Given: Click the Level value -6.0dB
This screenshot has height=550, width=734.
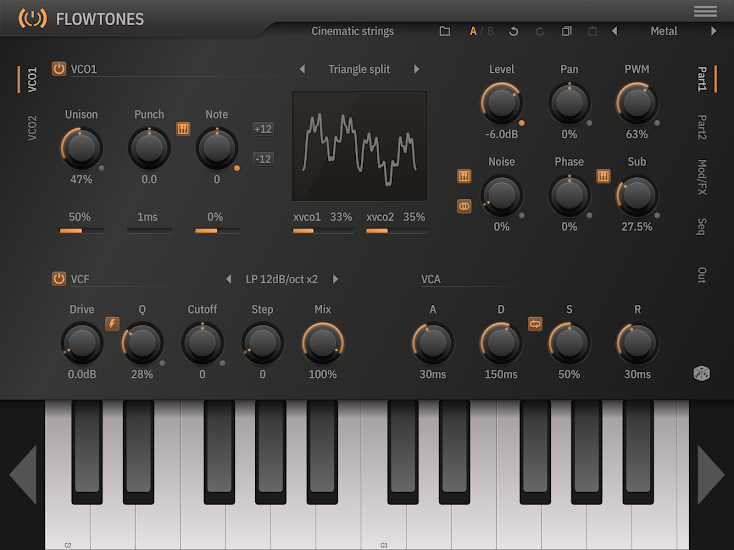Looking at the screenshot, I should pyautogui.click(x=501, y=134).
